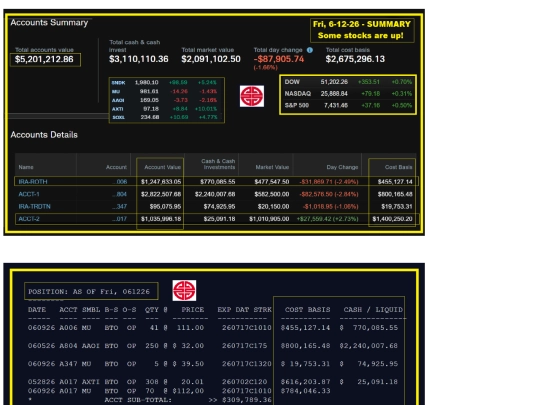Viewport: 540px width, 405px height.
Task: Select the SNDK ticker in the watchlist
Action: click(118, 83)
